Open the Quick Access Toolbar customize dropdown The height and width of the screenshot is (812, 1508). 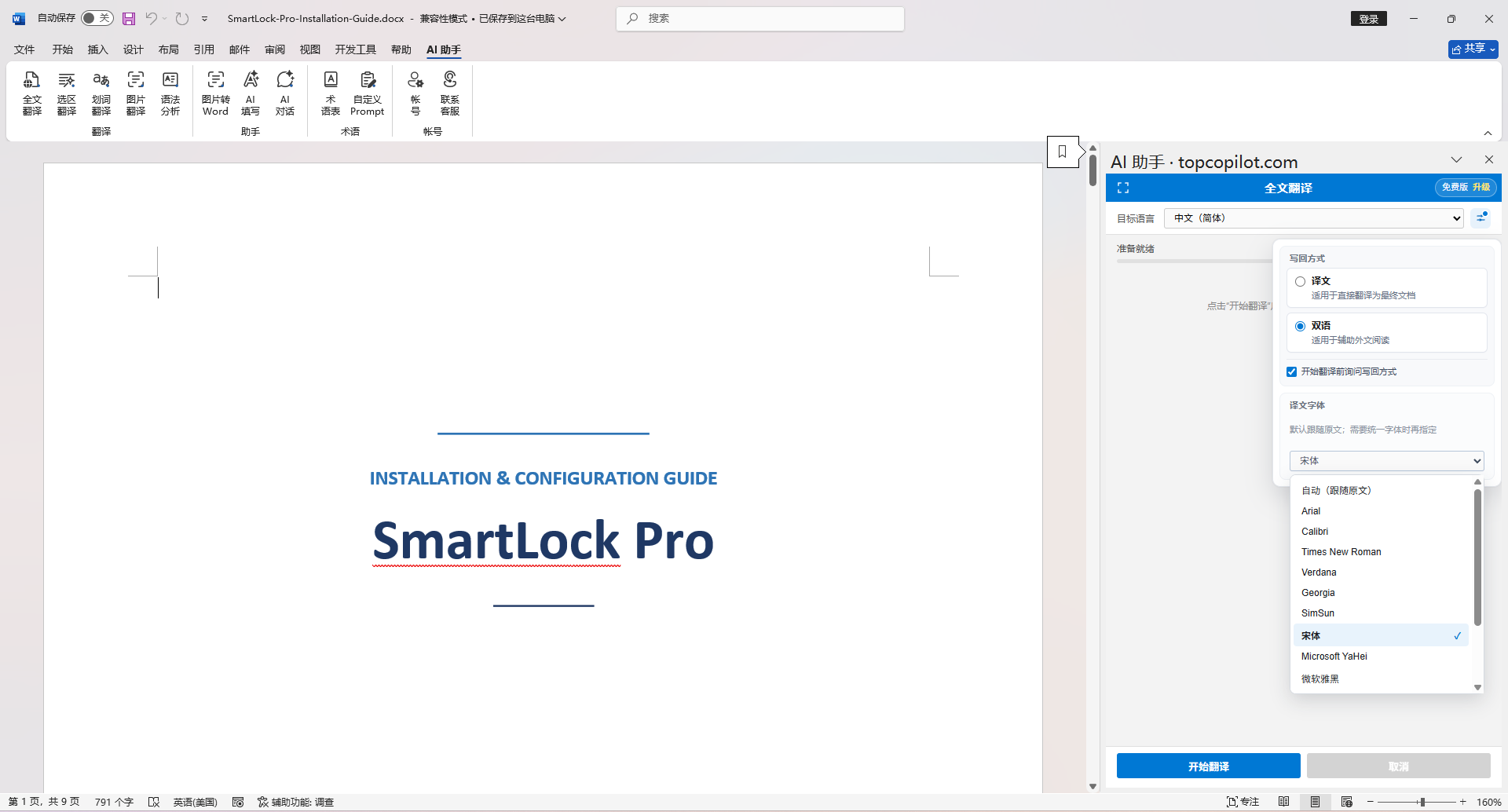(204, 18)
